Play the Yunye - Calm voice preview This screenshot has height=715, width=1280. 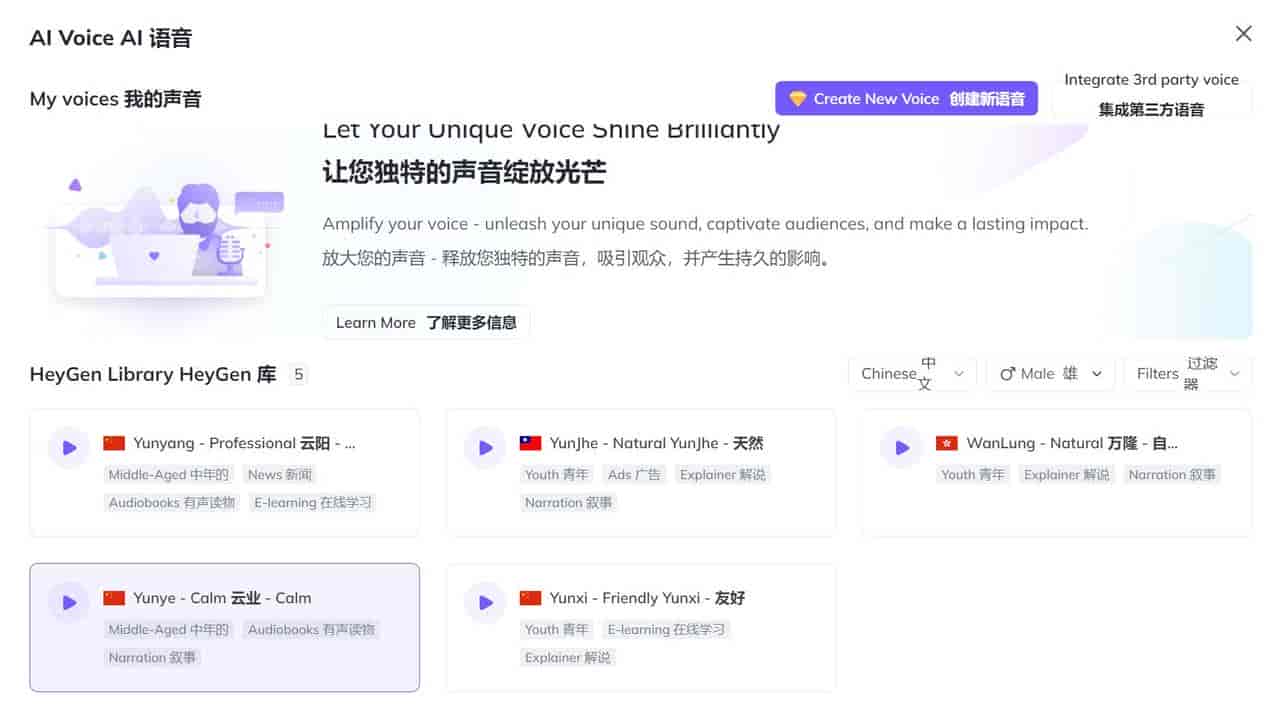[x=68, y=602]
